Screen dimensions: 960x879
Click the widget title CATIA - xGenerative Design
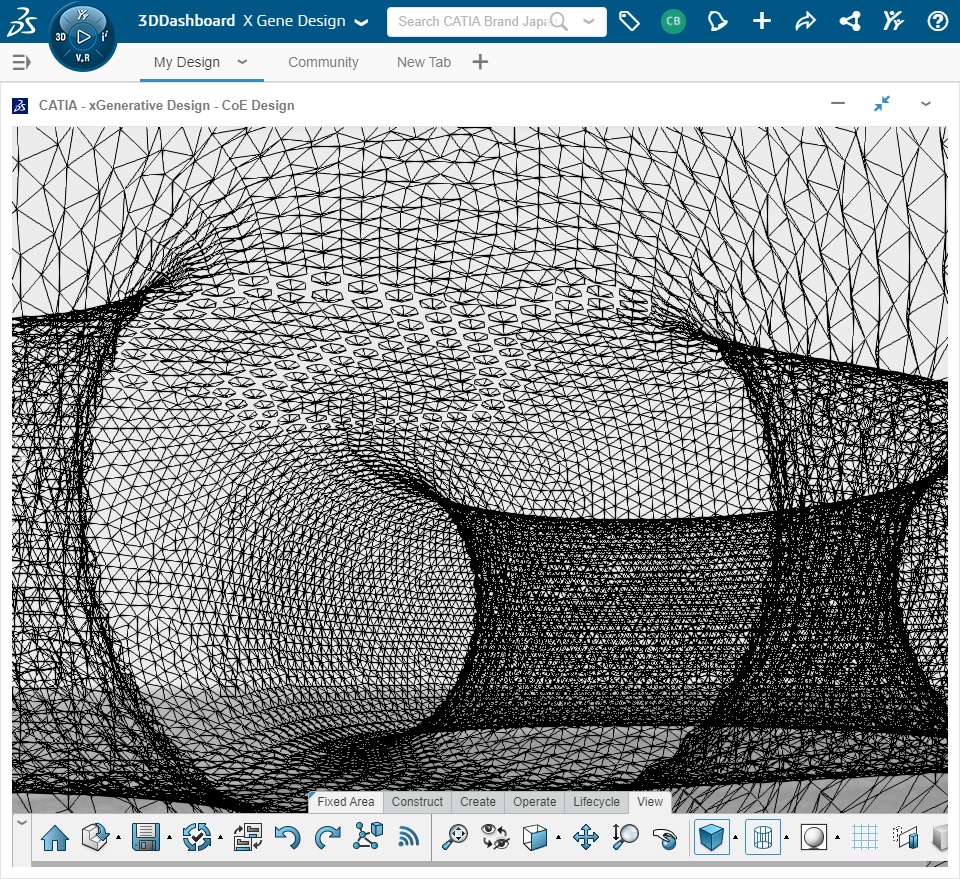(x=167, y=105)
